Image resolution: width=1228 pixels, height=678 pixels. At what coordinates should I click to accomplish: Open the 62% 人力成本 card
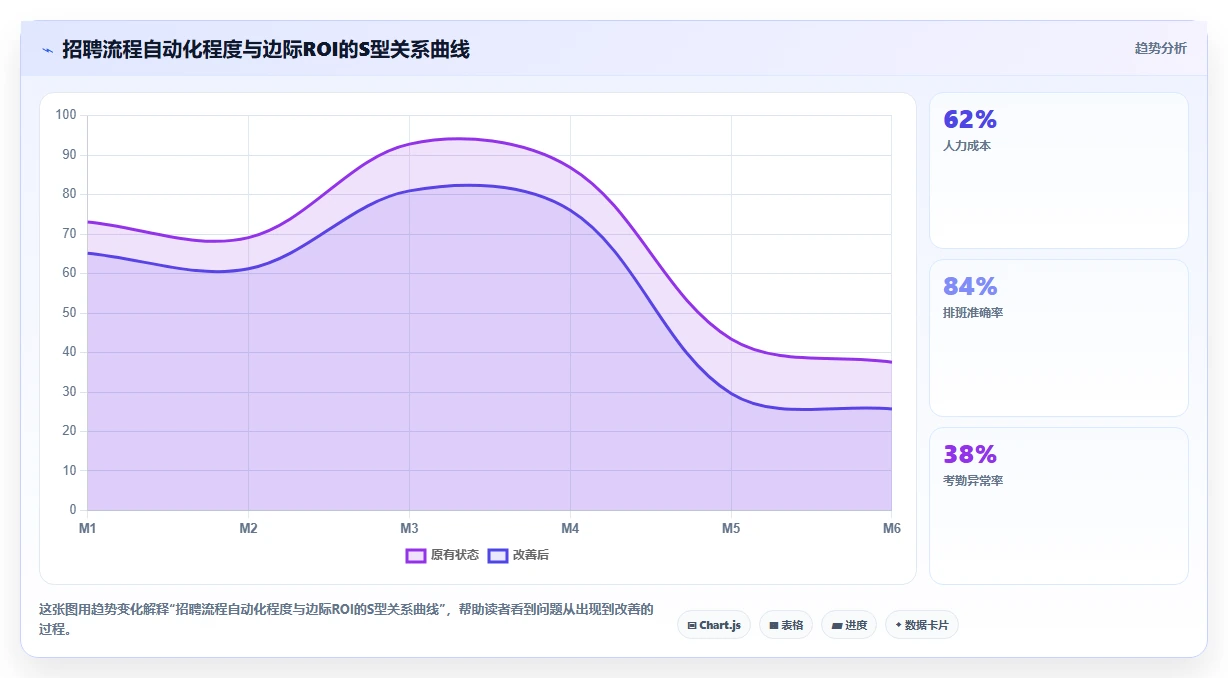point(1059,171)
